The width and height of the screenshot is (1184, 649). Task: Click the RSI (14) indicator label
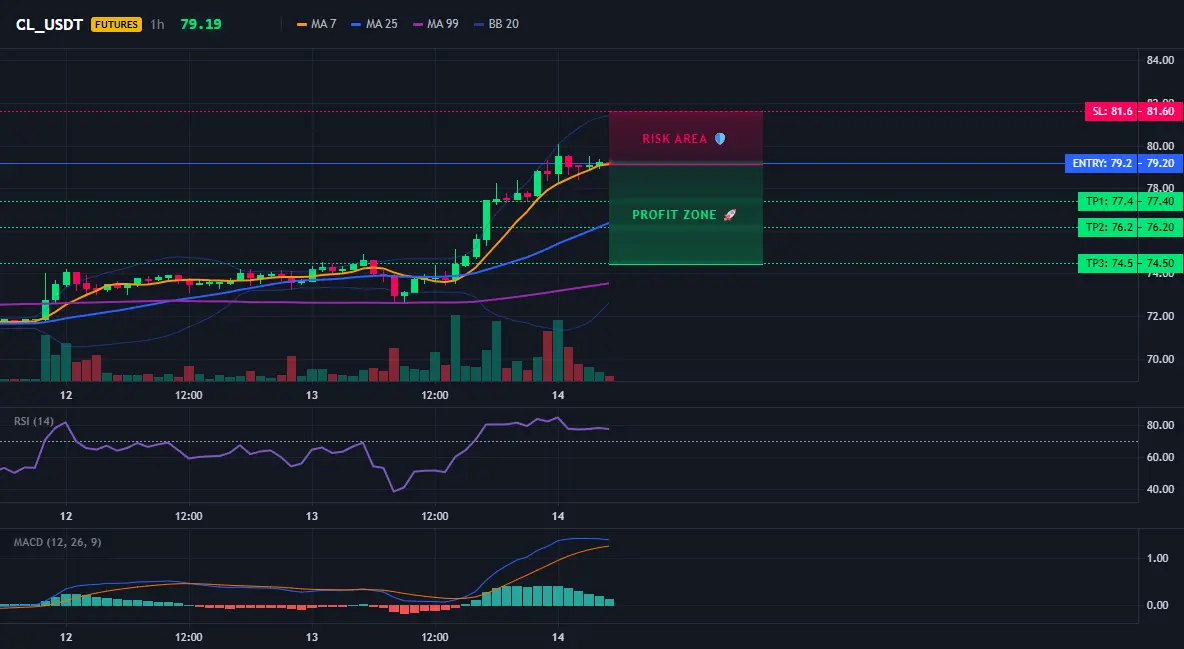[x=34, y=421]
